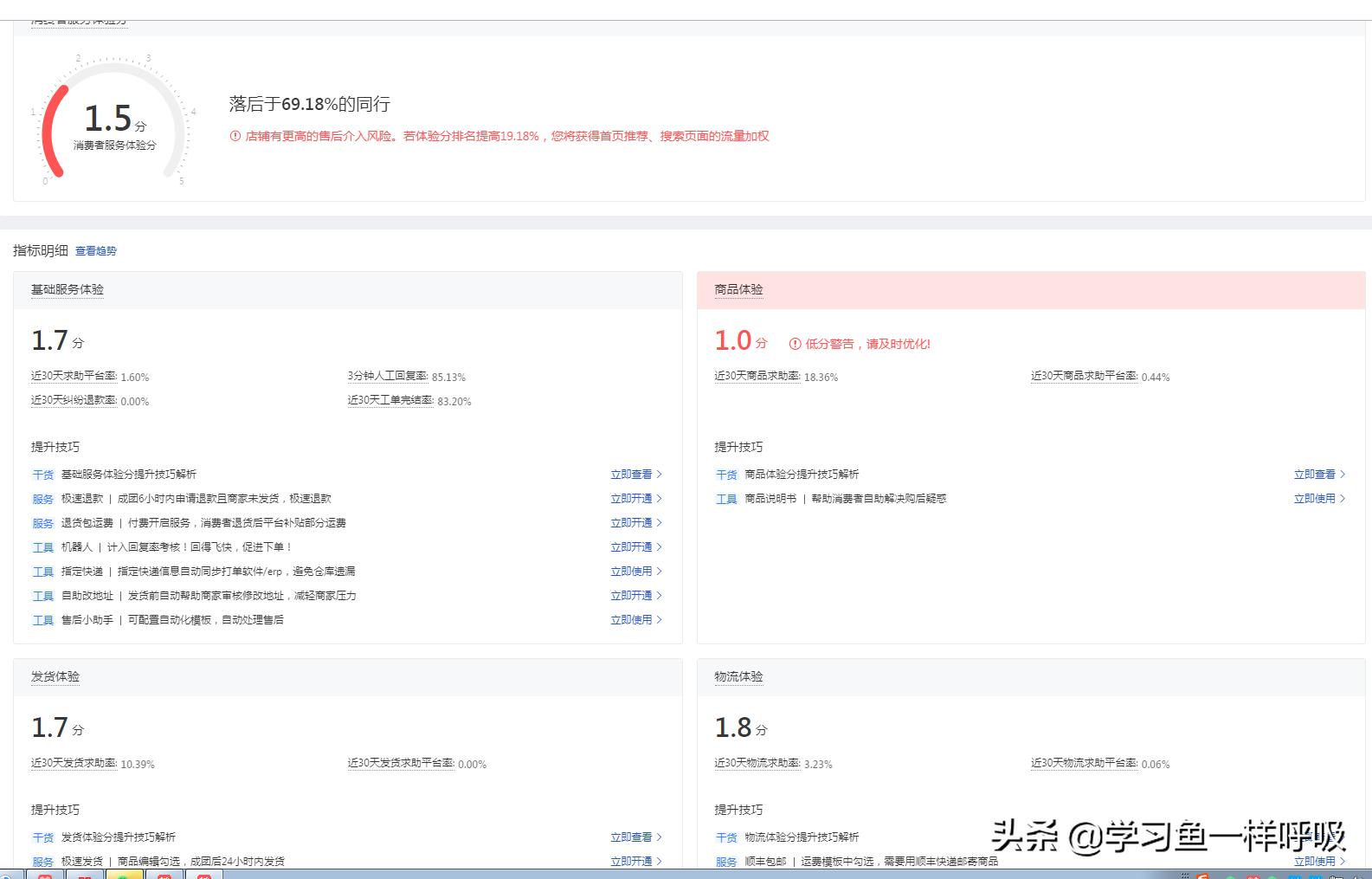Click chevron after 立即使用 in 指定快递 row
Screen dimensions: 1372x879
(x=660, y=572)
